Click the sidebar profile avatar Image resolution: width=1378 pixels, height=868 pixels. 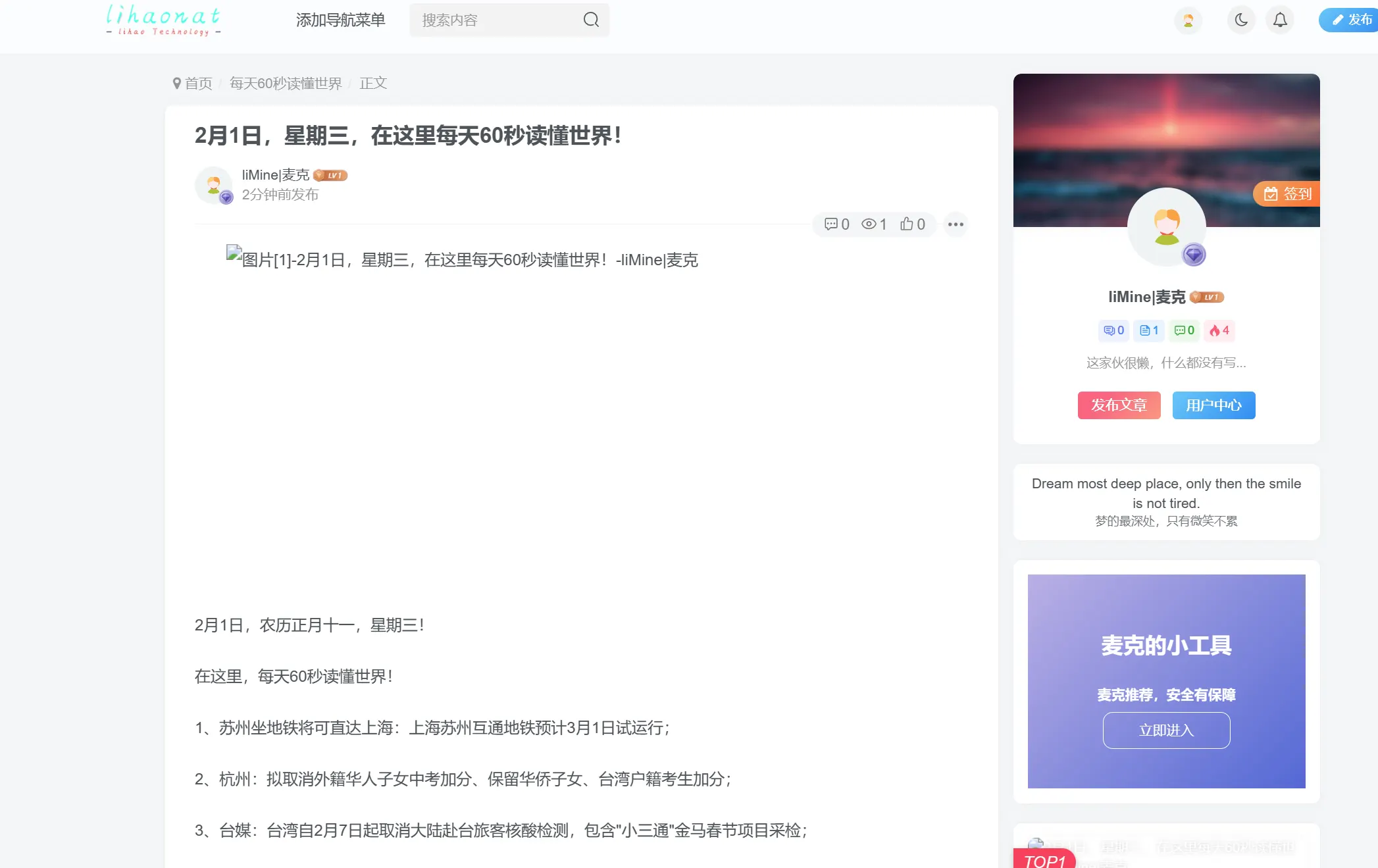[x=1167, y=227]
